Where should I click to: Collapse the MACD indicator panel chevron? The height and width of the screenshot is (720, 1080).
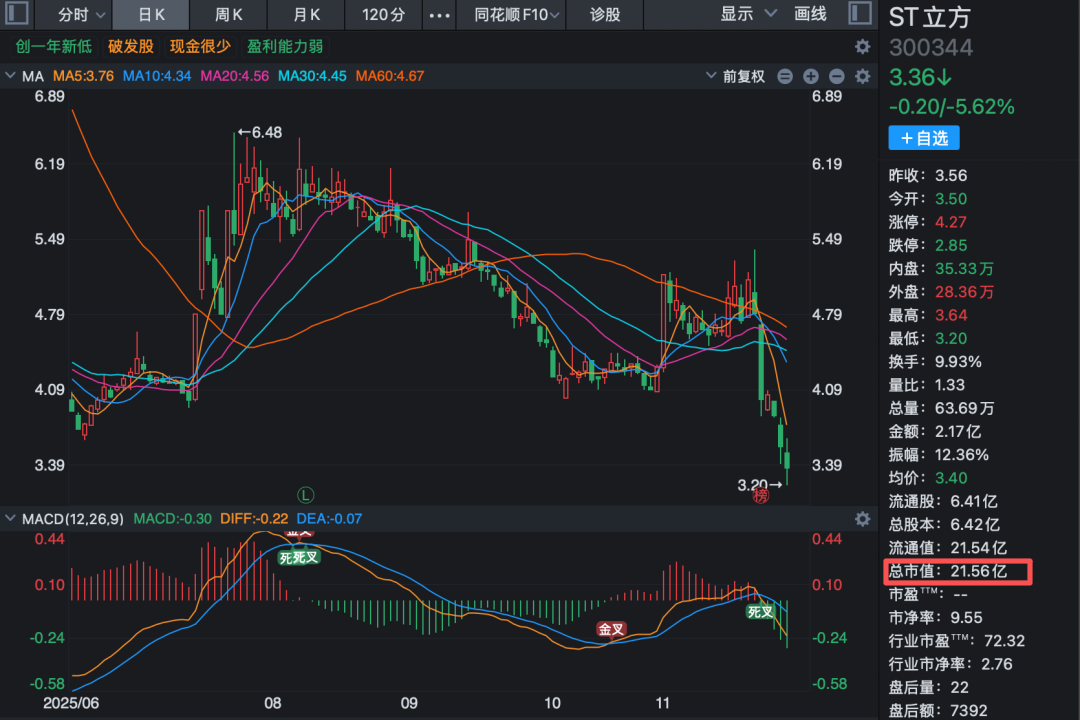click(11, 519)
